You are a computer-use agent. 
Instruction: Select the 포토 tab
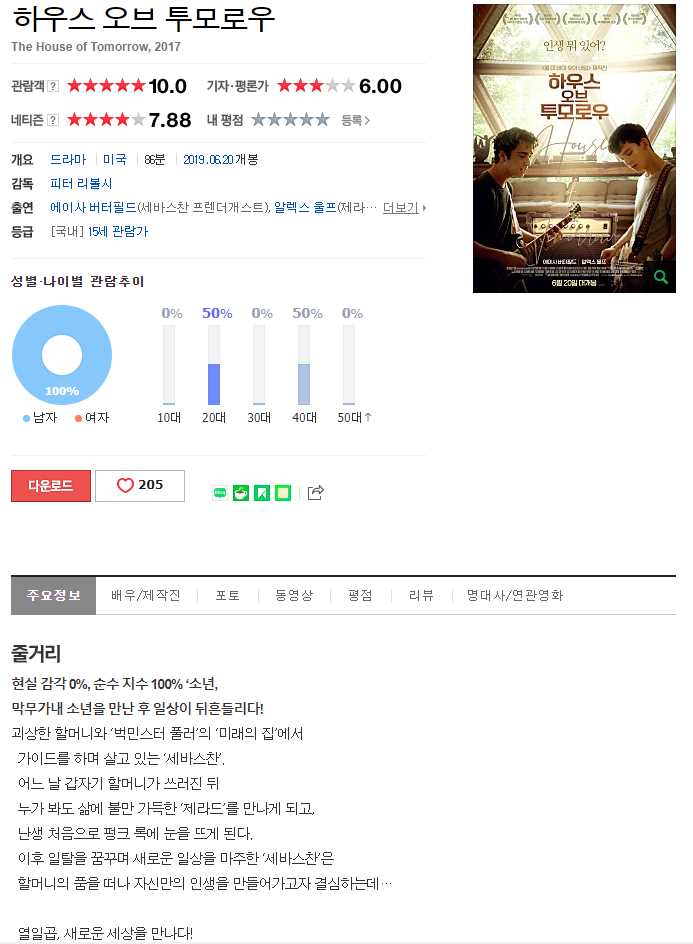[228, 595]
